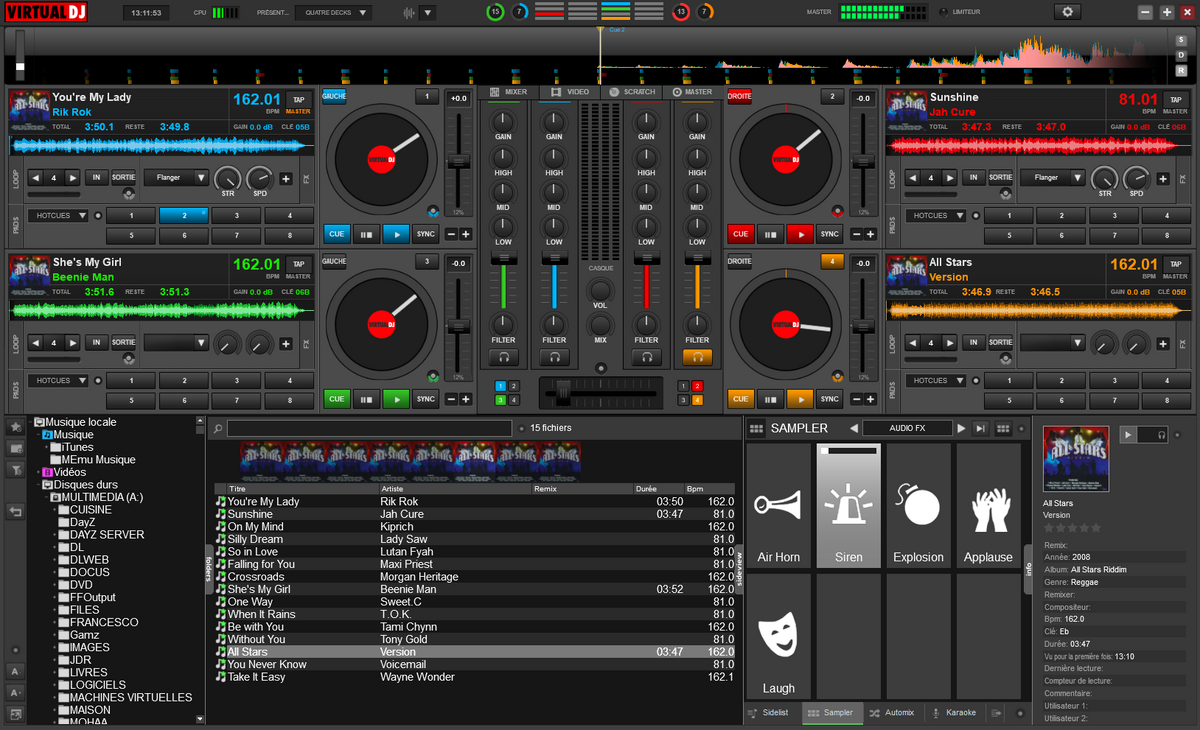Click TAP button on deck 1
Image resolution: width=1200 pixels, height=730 pixels.
tap(298, 99)
